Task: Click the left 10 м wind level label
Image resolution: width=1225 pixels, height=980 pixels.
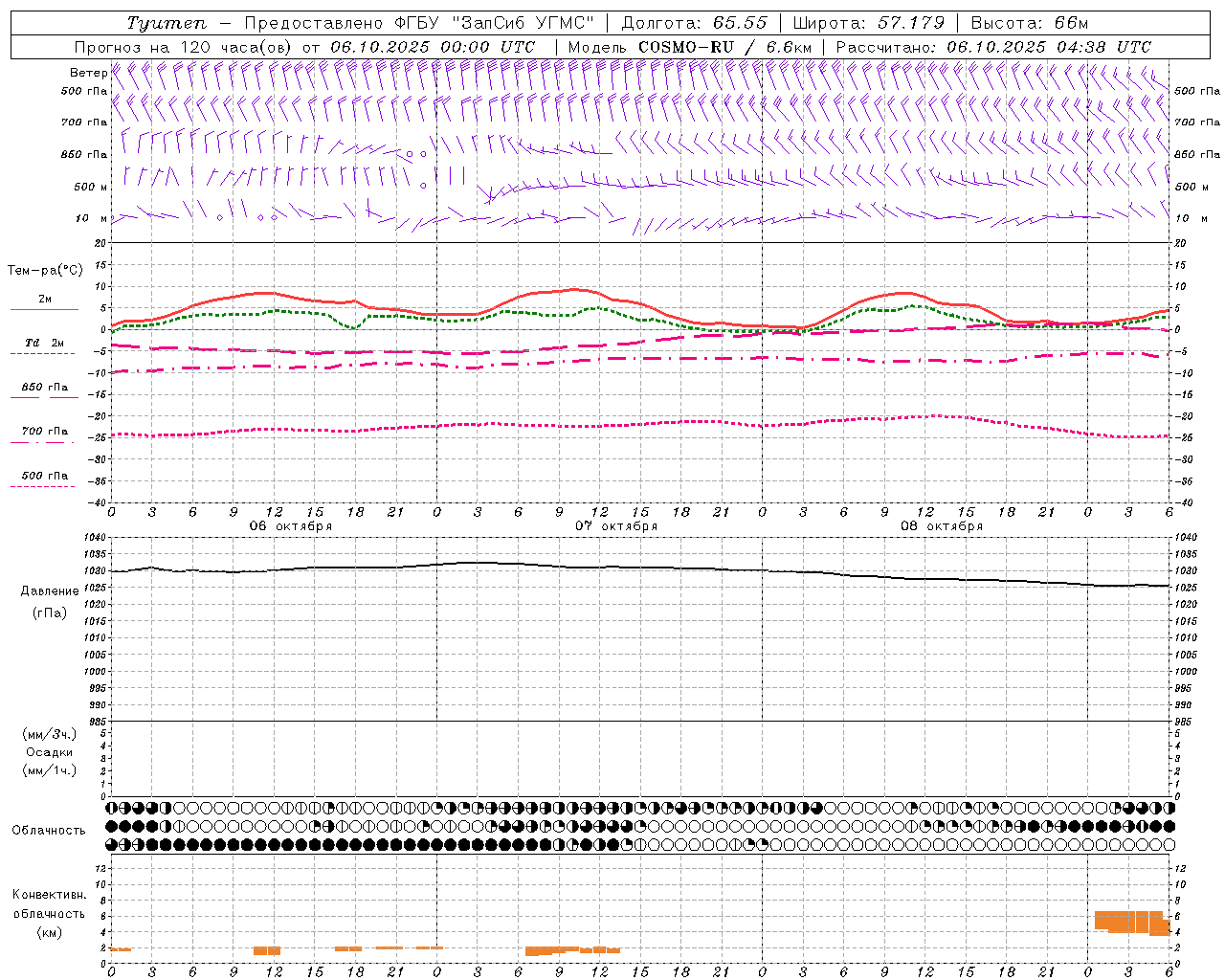Action: click(92, 218)
